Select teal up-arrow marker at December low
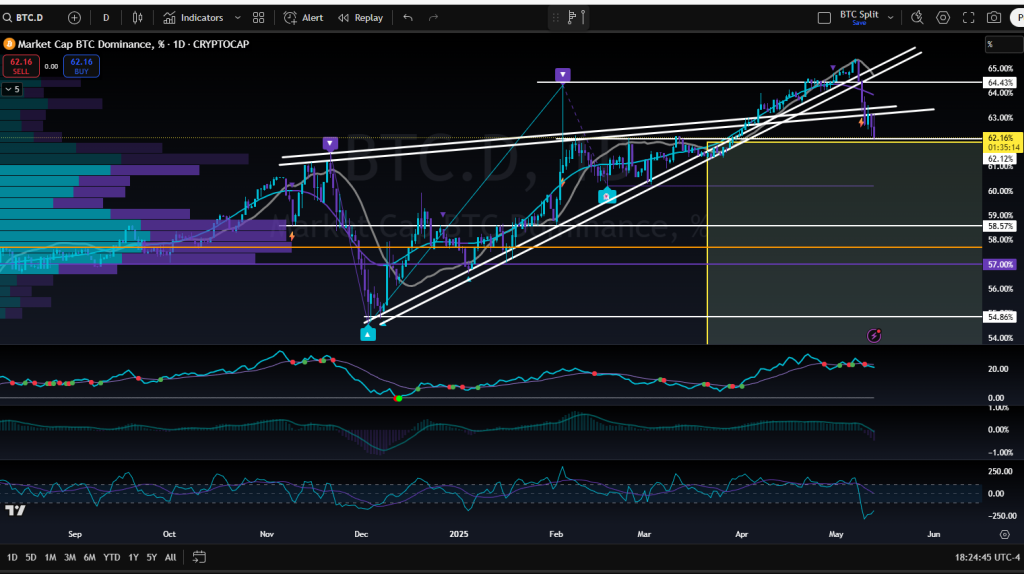The image size is (1024, 574). [x=368, y=334]
